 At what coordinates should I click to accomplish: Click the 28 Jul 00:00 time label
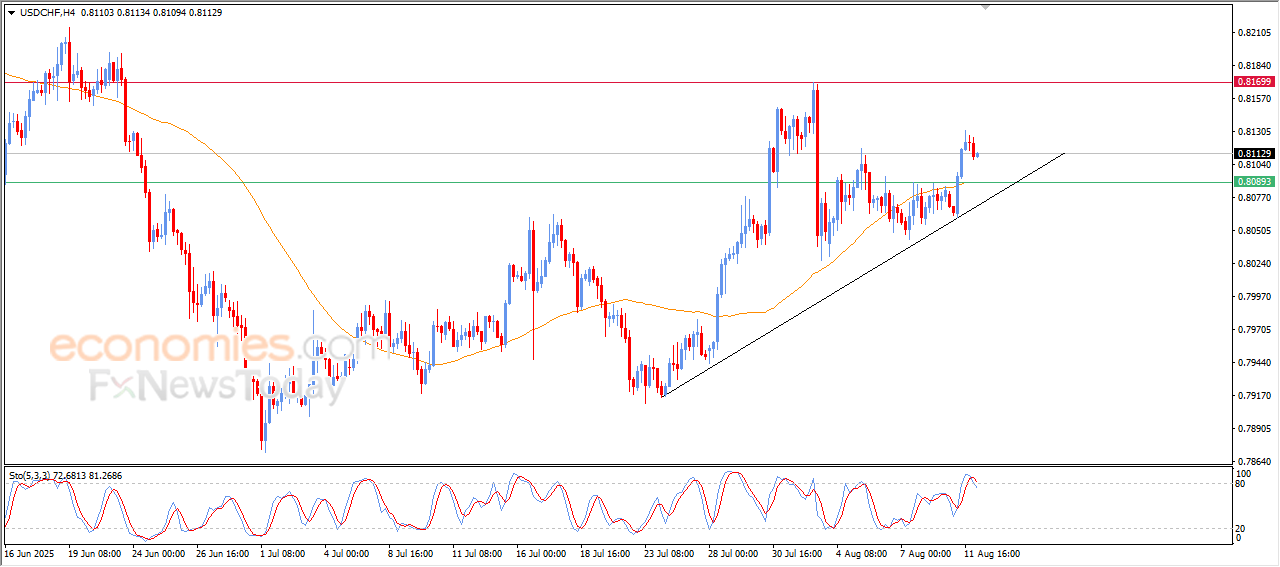tap(734, 553)
